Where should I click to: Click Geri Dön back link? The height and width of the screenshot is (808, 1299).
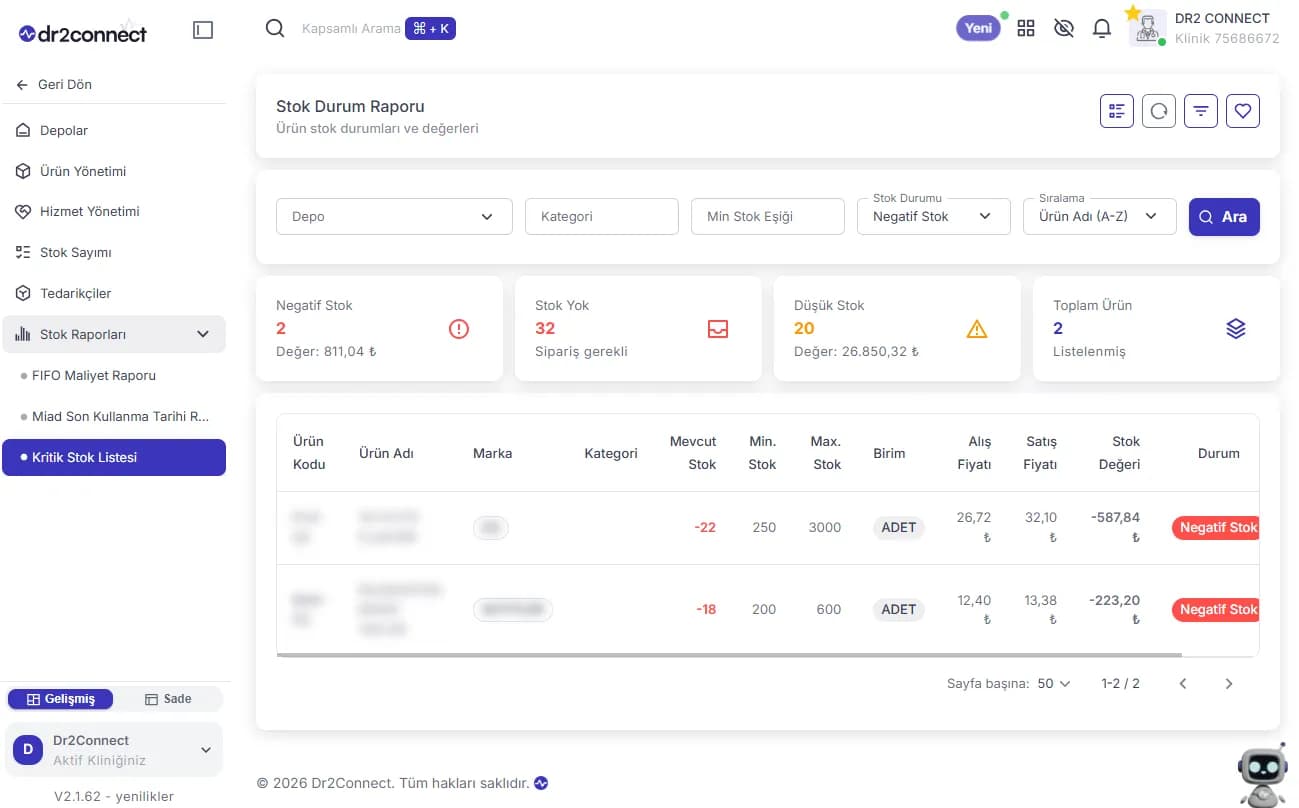coord(55,84)
